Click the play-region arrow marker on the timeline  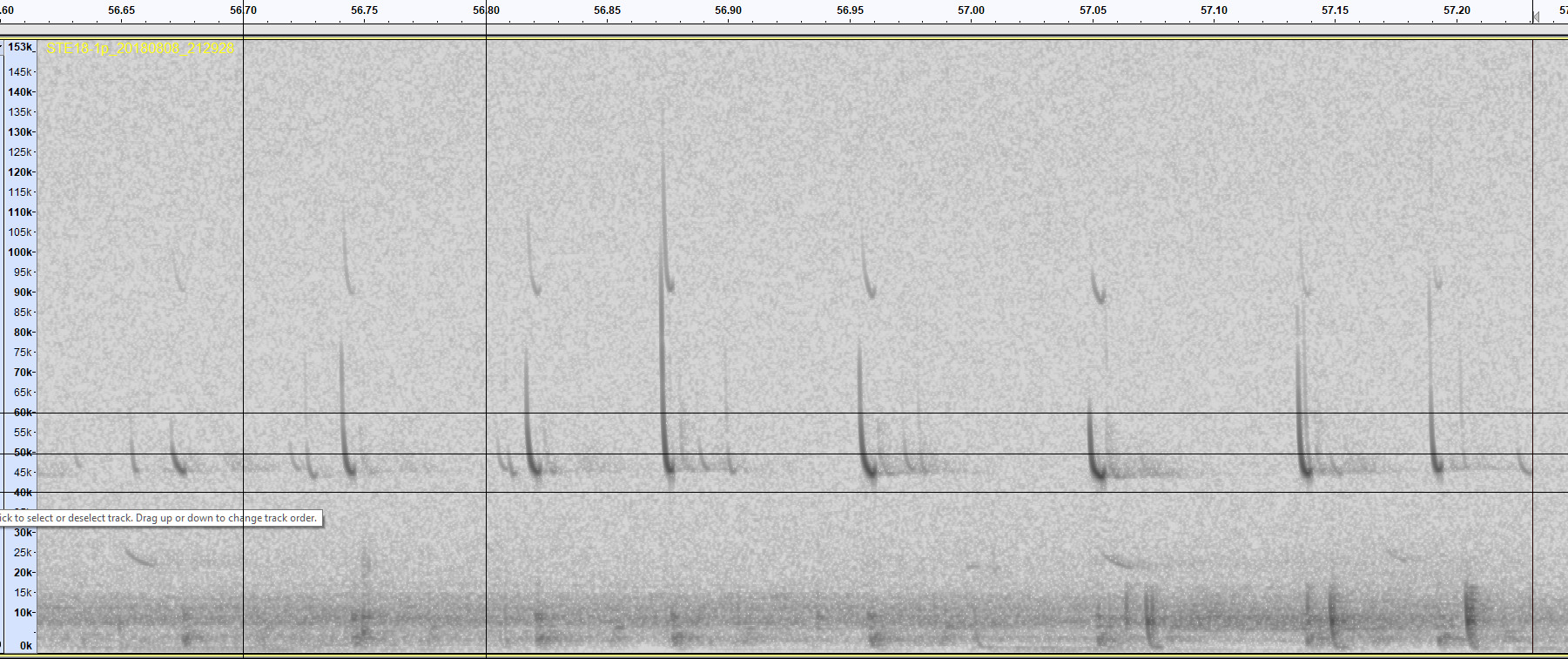(1536, 17)
